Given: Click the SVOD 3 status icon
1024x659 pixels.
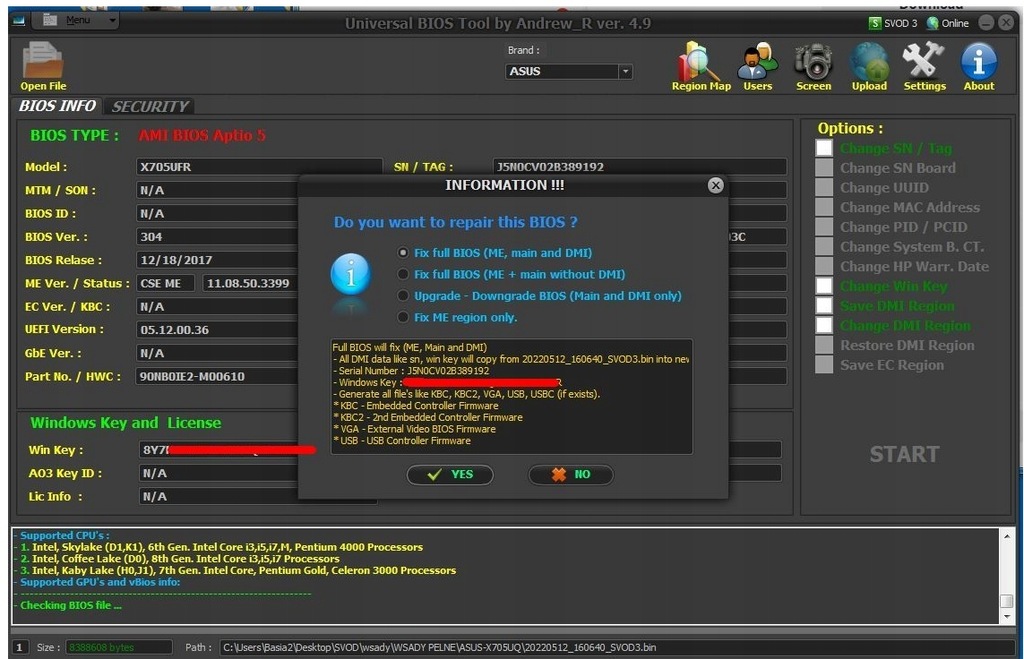Looking at the screenshot, I should [876, 23].
